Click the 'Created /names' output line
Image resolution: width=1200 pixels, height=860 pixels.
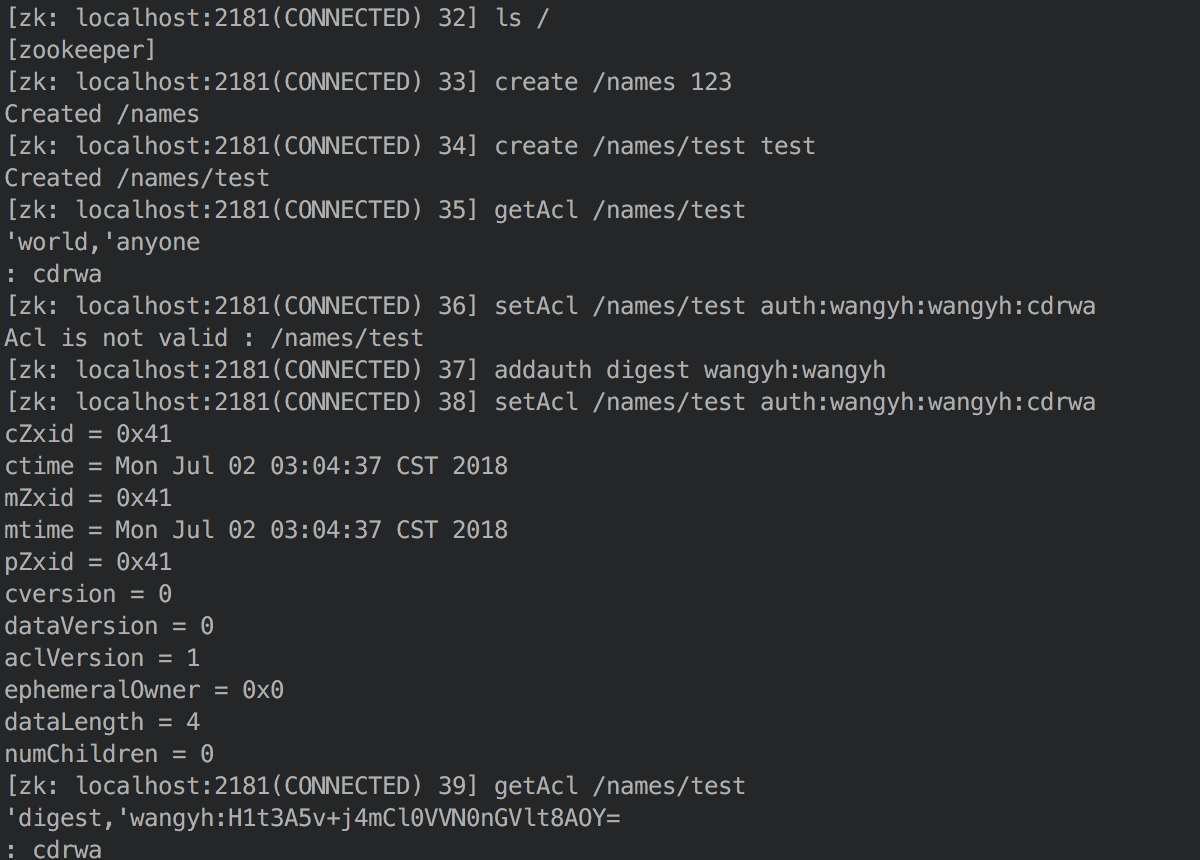tap(102, 114)
